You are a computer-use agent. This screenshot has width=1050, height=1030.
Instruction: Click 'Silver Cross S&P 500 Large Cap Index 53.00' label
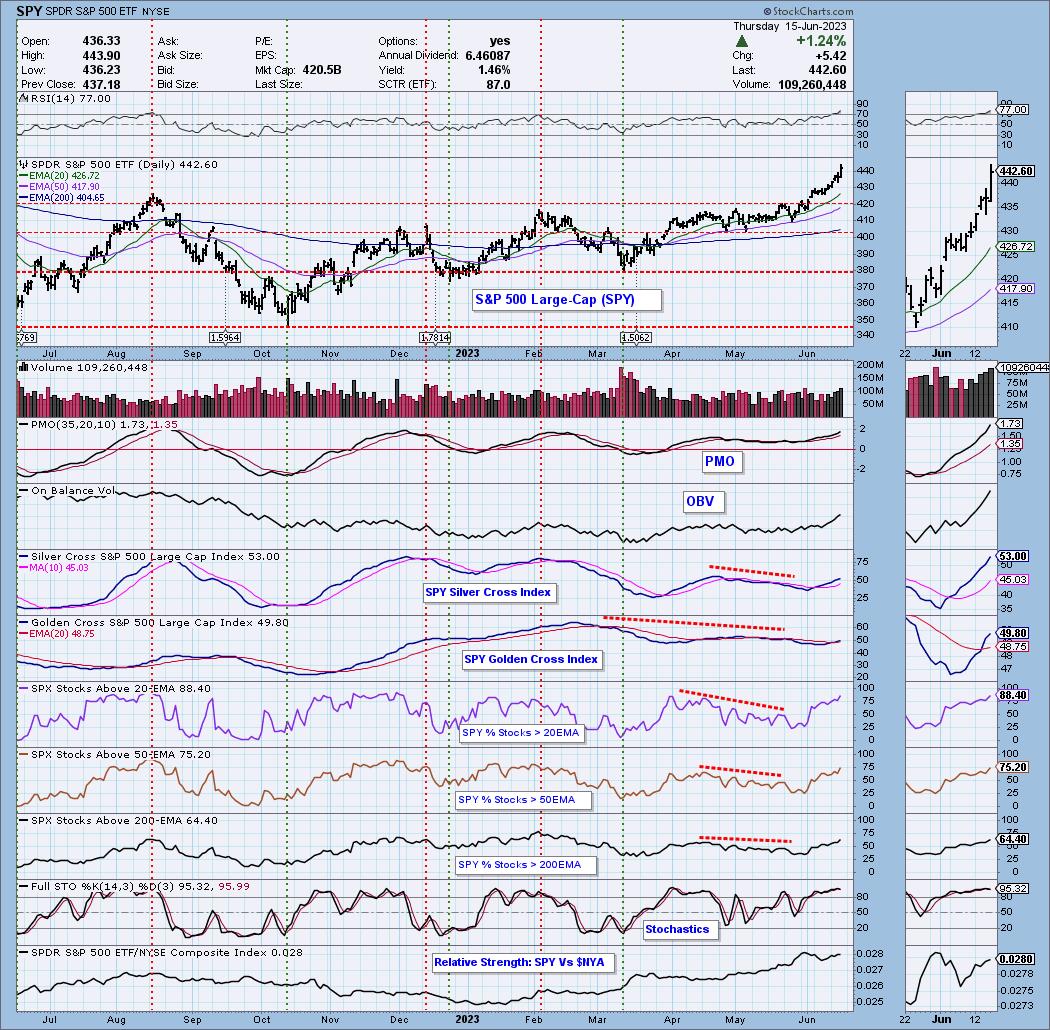point(155,557)
